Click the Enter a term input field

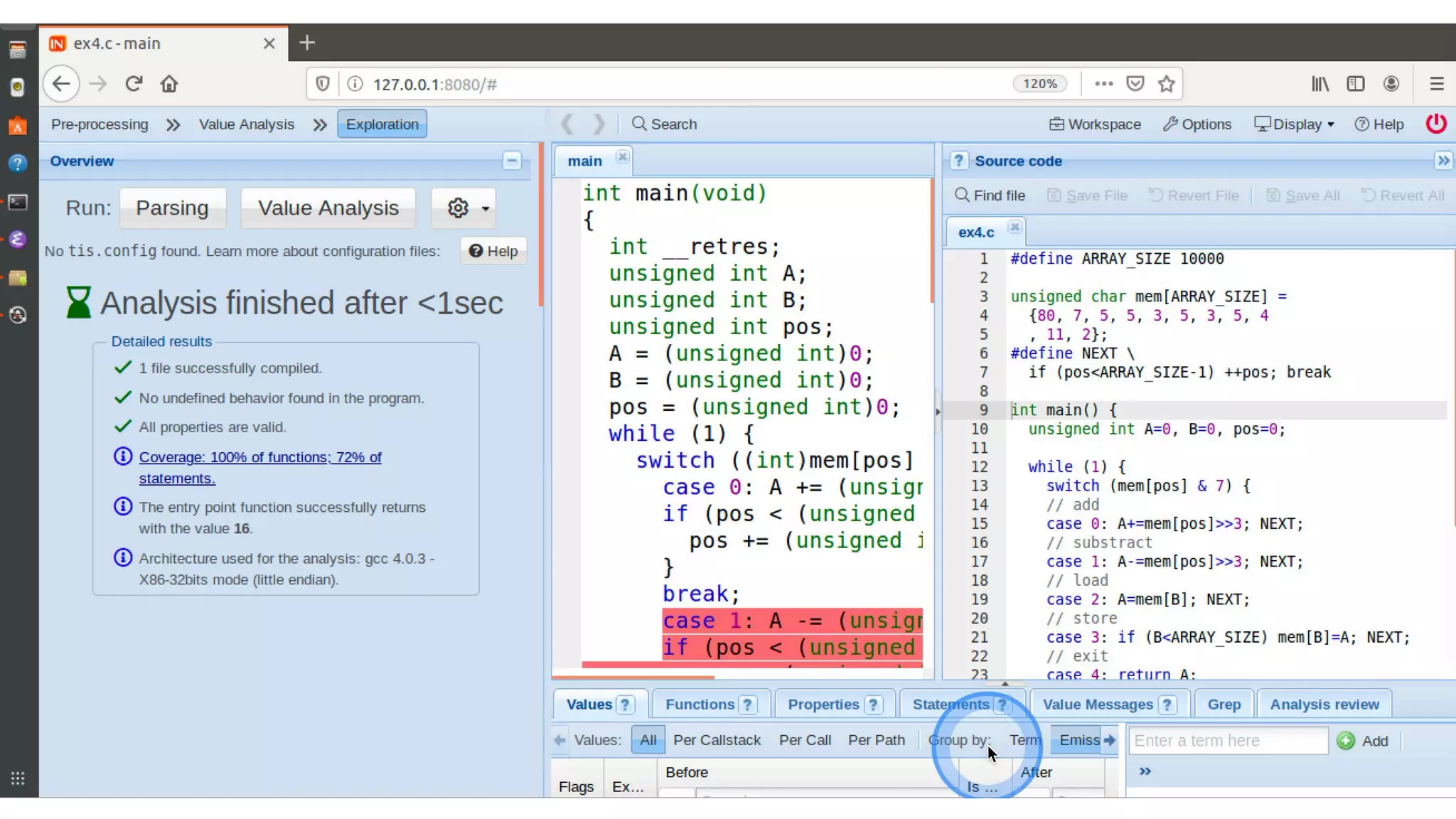pyautogui.click(x=1227, y=741)
